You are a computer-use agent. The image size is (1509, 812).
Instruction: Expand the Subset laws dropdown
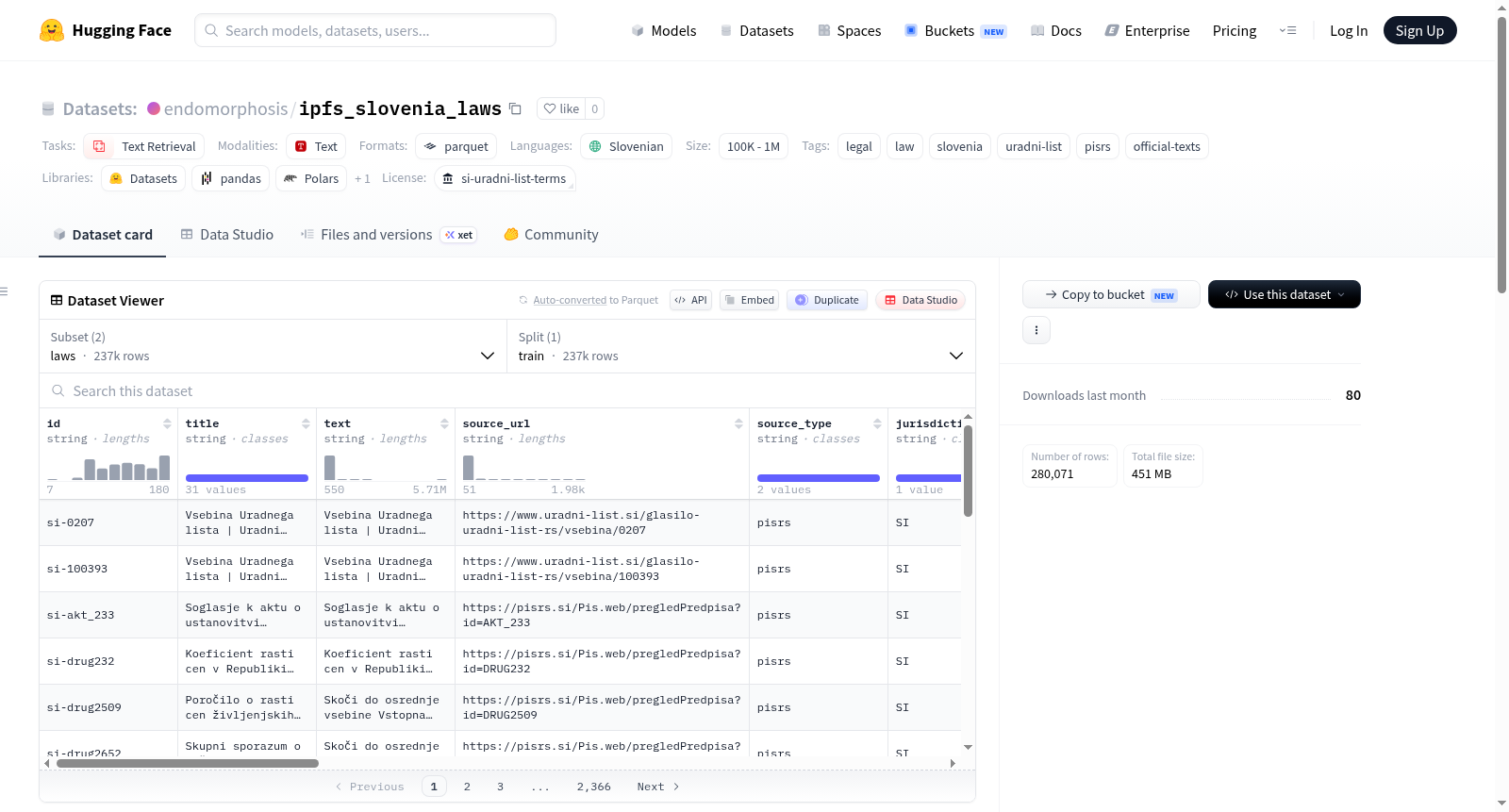point(274,346)
